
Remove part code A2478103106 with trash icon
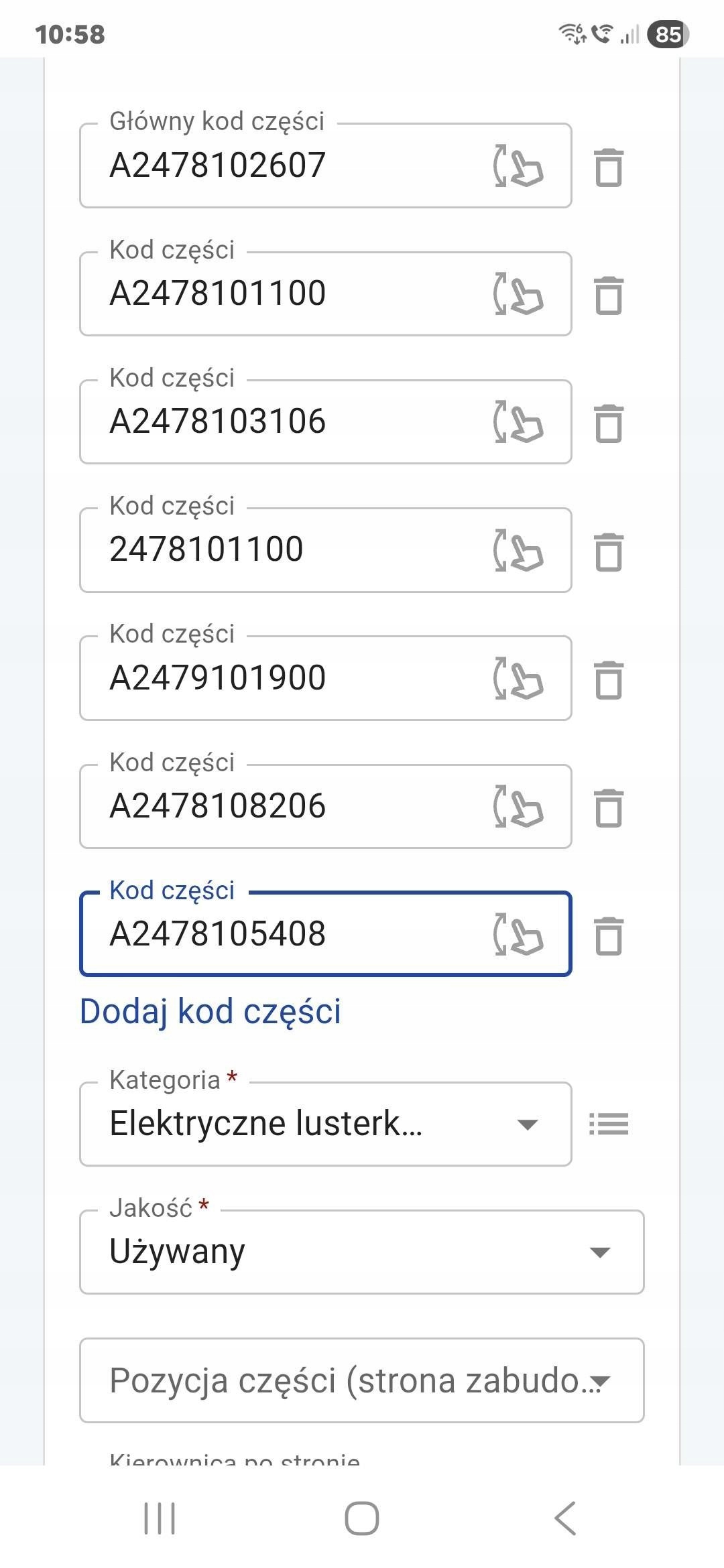(609, 423)
